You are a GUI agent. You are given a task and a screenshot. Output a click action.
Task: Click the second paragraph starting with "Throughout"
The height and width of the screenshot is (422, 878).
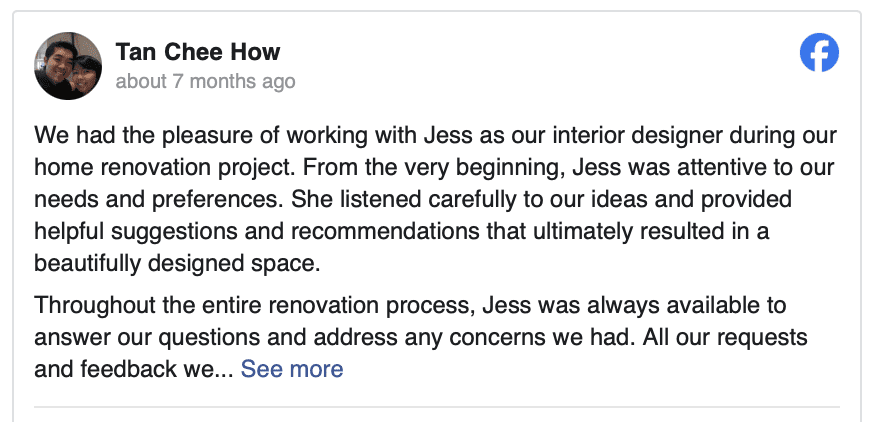[x=421, y=337]
